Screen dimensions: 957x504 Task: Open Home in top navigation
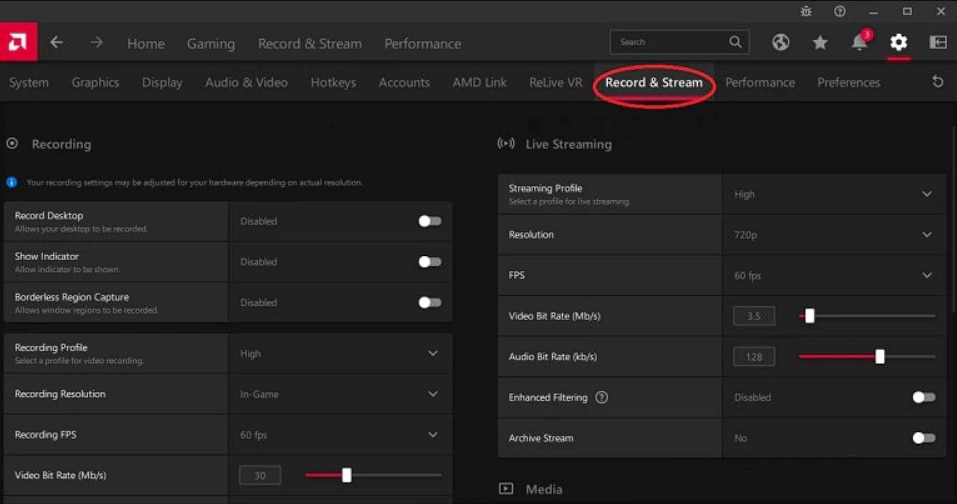[146, 43]
